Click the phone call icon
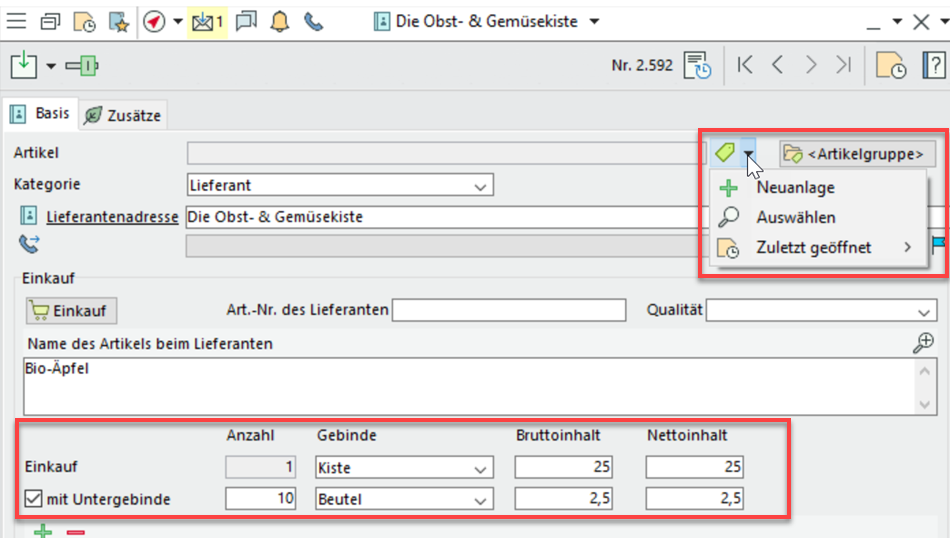This screenshot has height=538, width=950. point(314,21)
